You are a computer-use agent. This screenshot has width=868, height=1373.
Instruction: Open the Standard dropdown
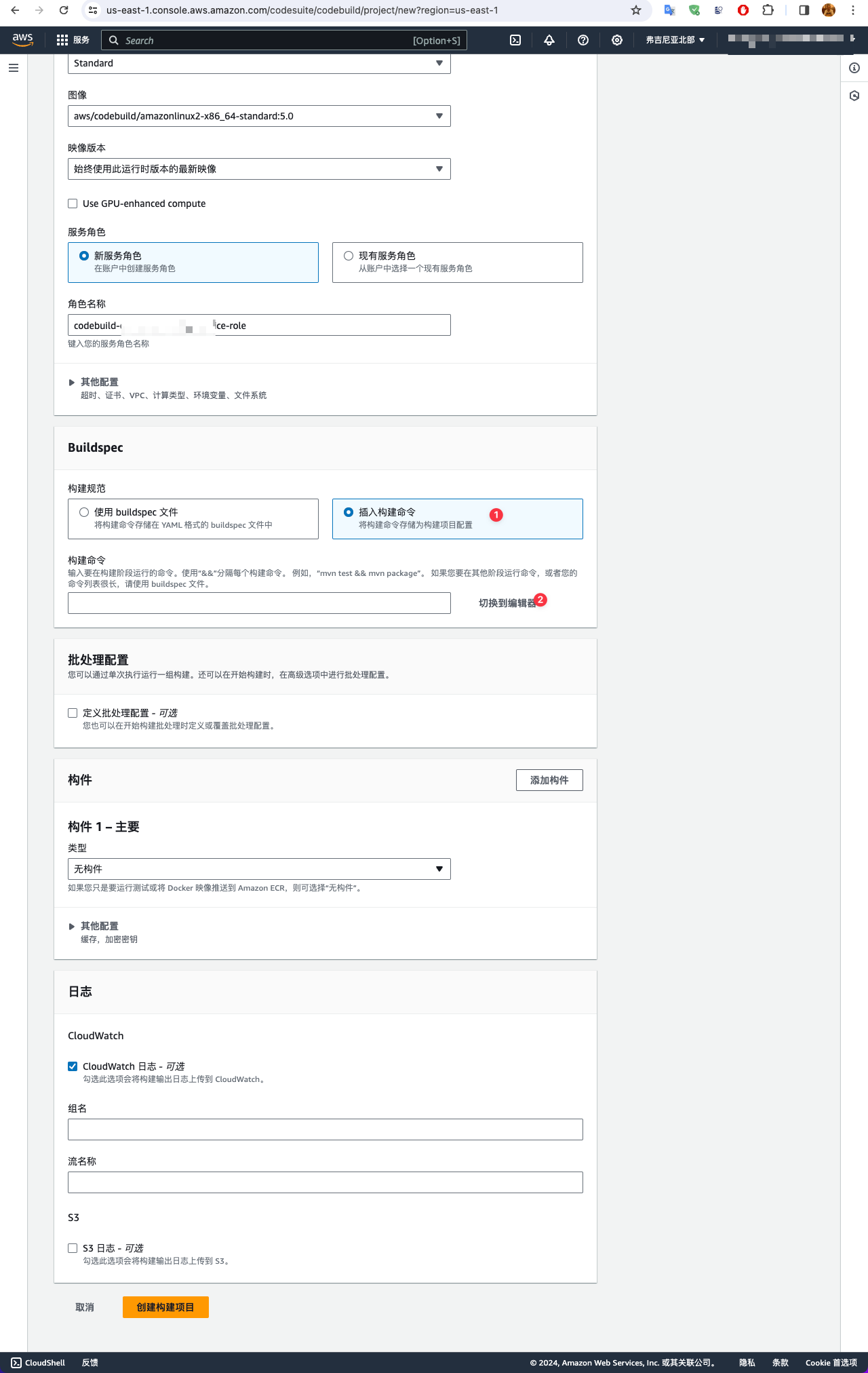[x=259, y=63]
